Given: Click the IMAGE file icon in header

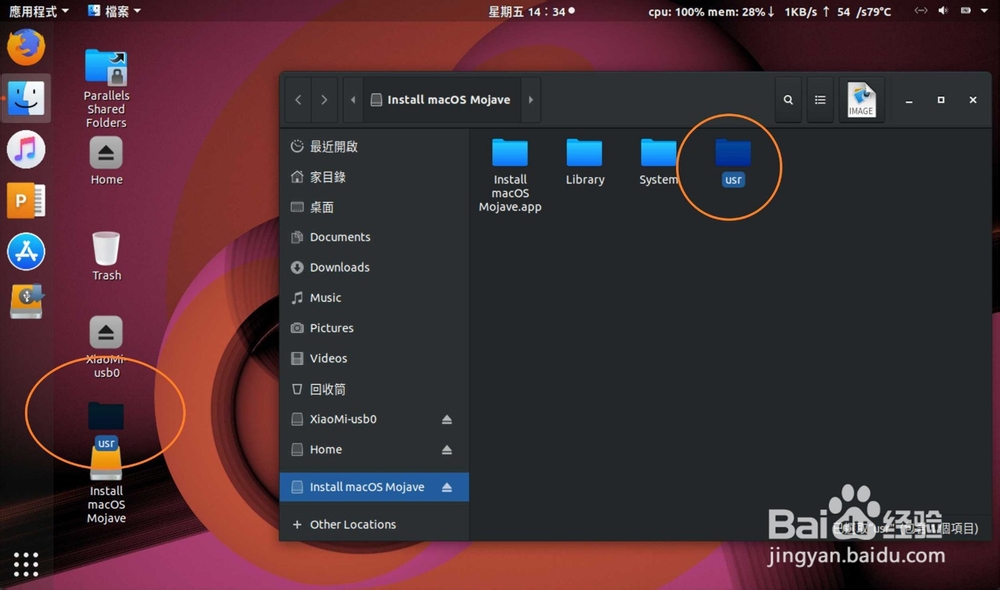Looking at the screenshot, I should pos(861,100).
